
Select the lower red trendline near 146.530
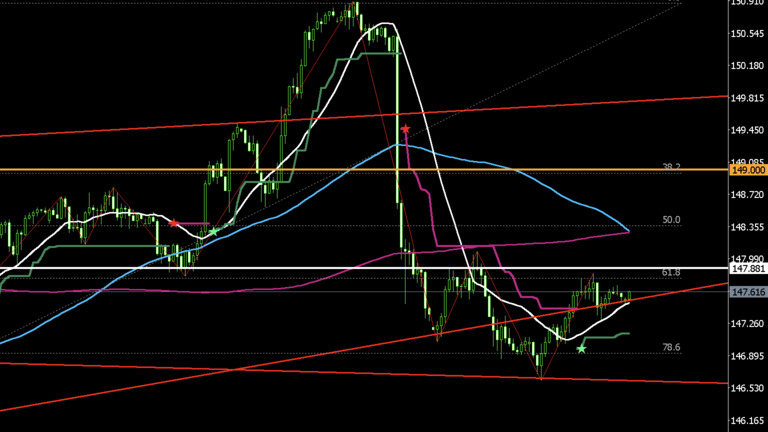click(x=364, y=373)
